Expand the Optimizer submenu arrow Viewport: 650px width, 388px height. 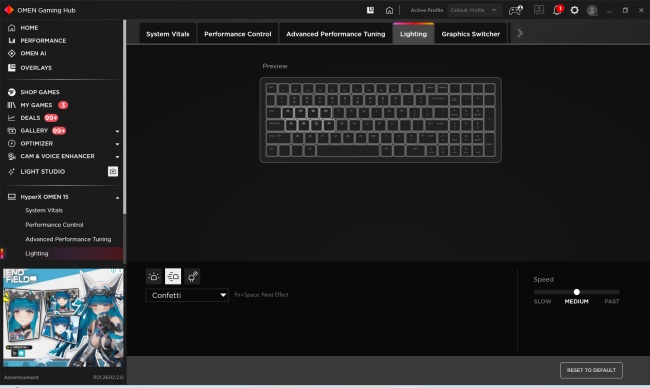click(117, 144)
